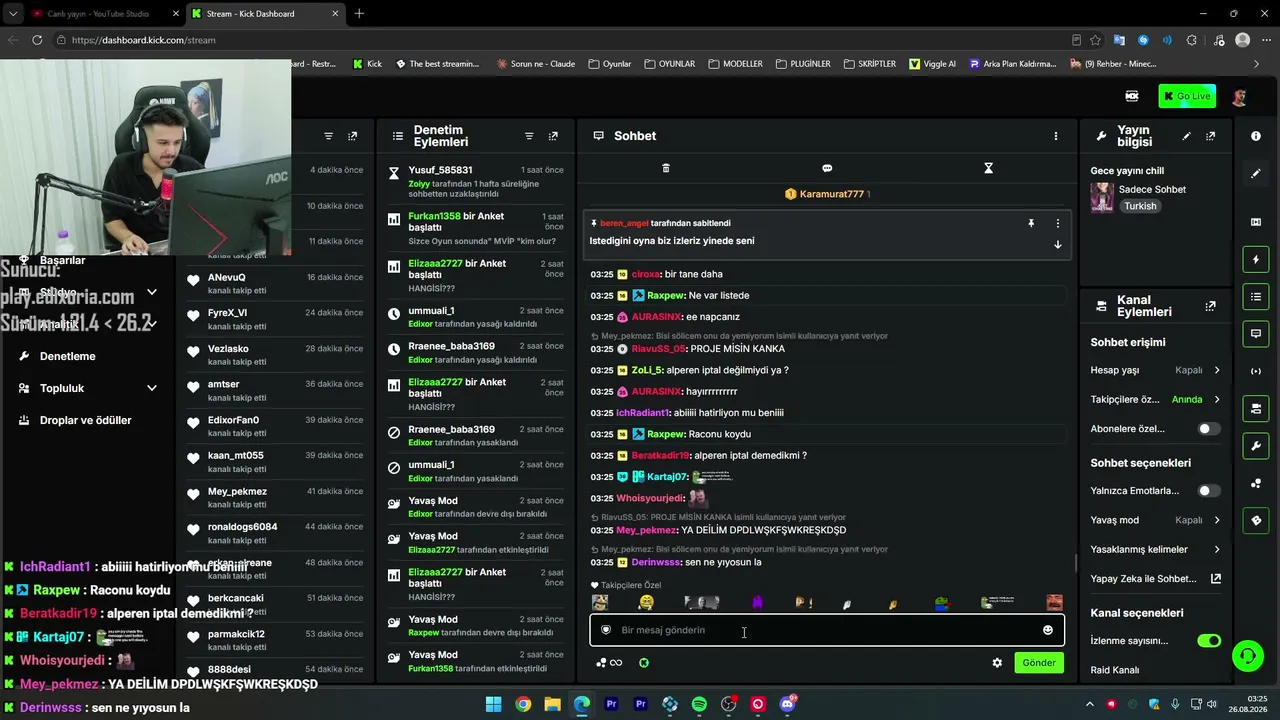The image size is (1280, 720).
Task: Open the SKRİPTLER bookmarks folder
Action: [x=869, y=64]
